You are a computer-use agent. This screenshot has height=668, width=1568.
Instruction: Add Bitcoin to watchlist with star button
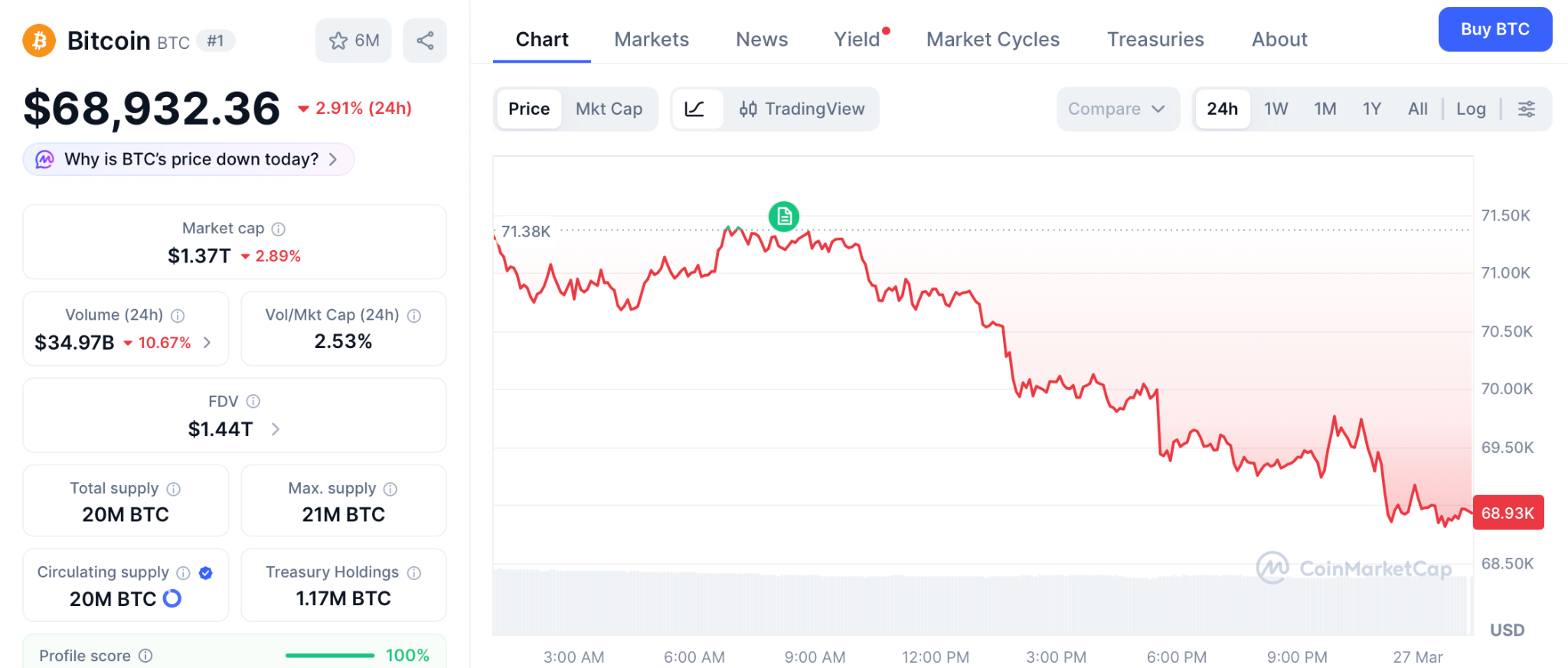[353, 41]
